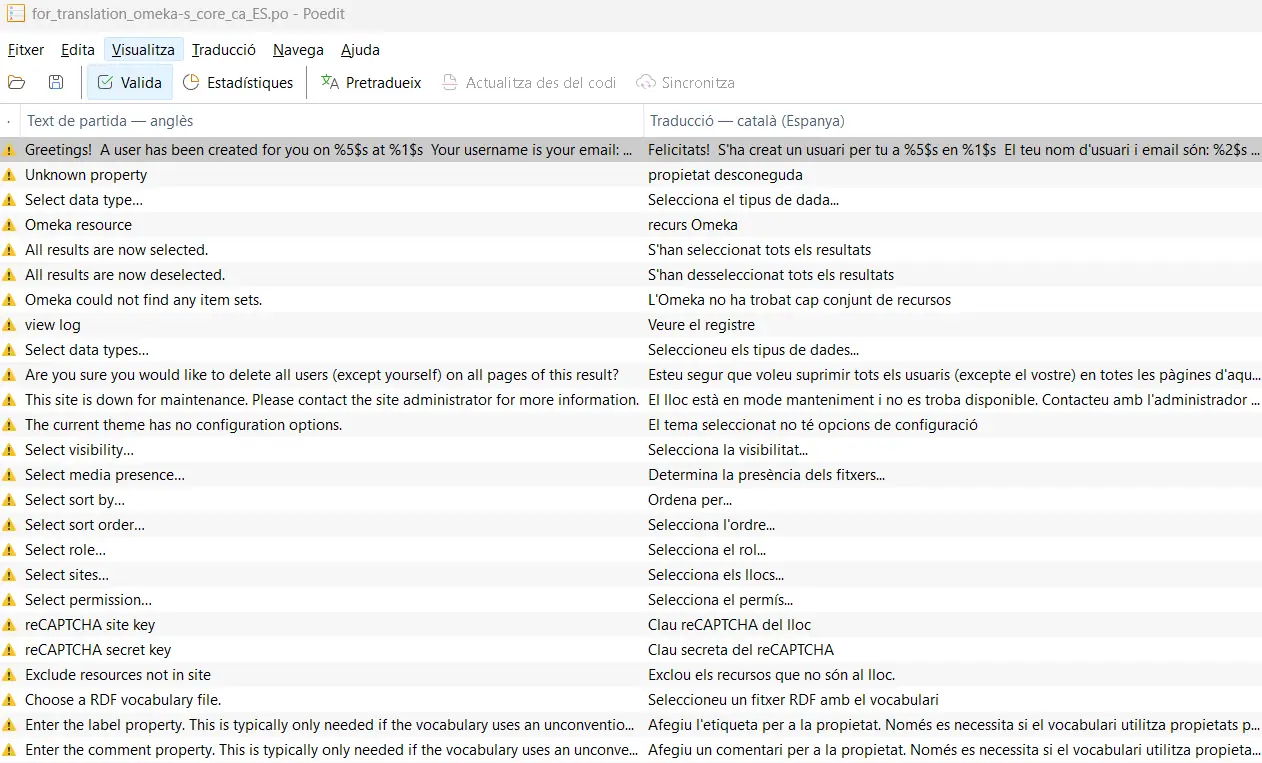Open the Traducció menu
Viewport: 1262px width, 763px height.
coord(223,49)
